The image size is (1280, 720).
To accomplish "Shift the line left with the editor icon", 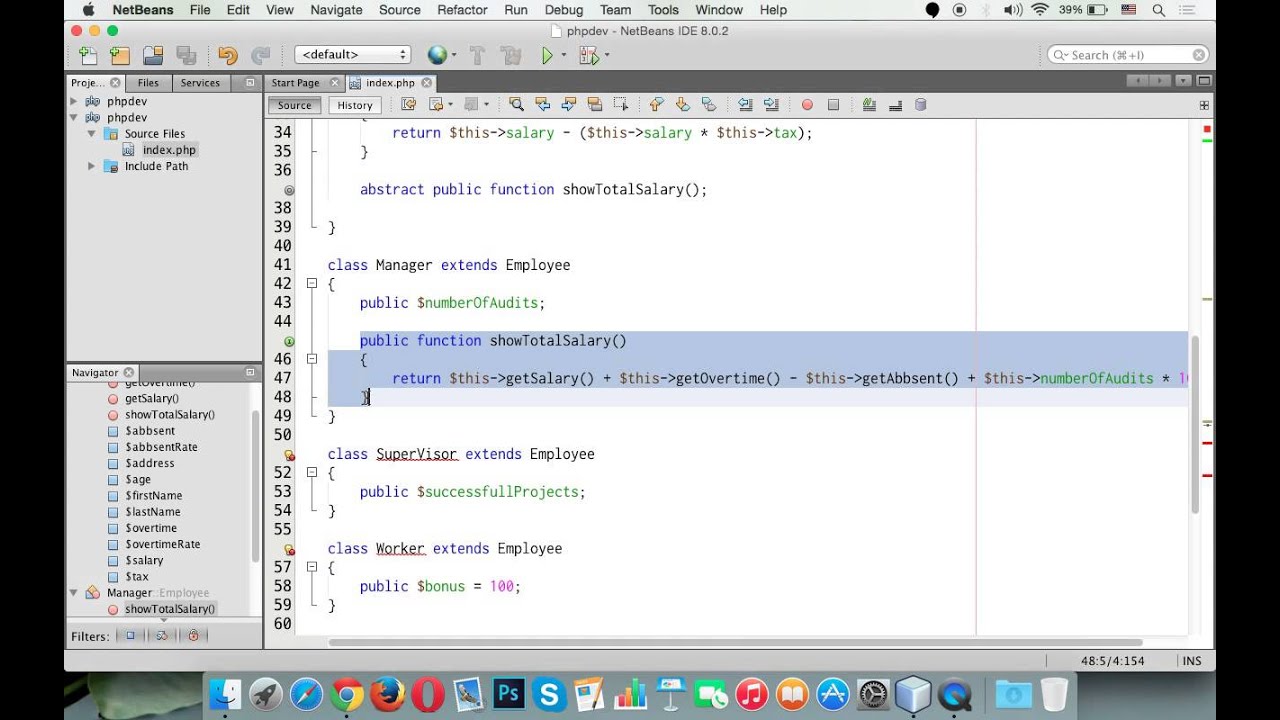I will (x=745, y=104).
